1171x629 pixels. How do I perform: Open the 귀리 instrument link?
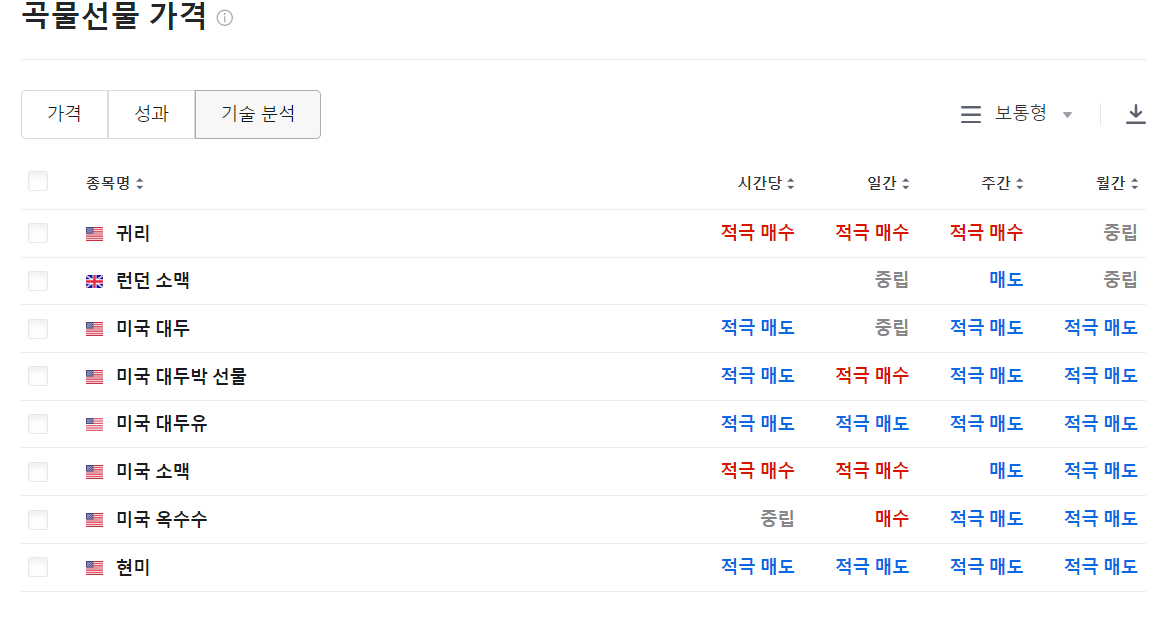pos(133,234)
